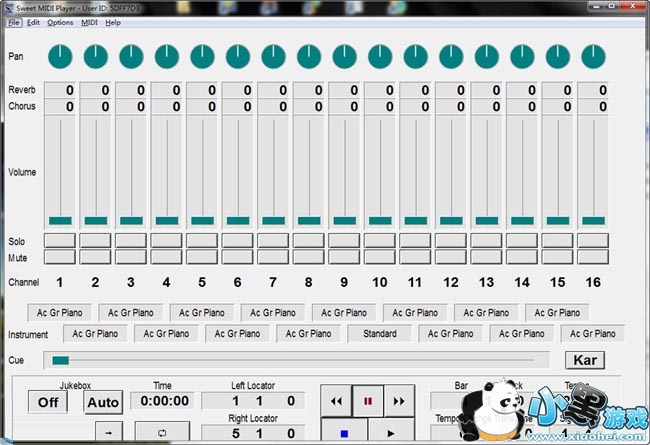Image resolution: width=650 pixels, height=445 pixels.
Task: Solo channel 10
Action: point(380,241)
